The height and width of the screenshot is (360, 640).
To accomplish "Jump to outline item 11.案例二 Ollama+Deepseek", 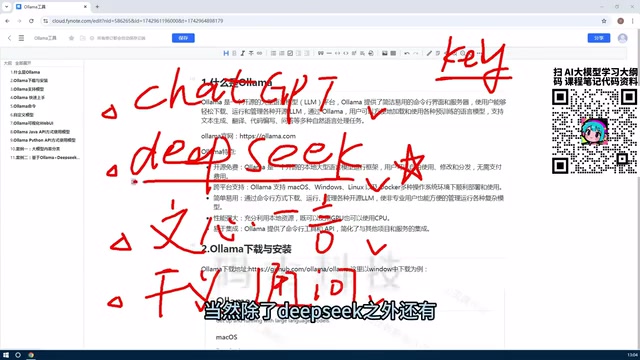I will click(45, 158).
